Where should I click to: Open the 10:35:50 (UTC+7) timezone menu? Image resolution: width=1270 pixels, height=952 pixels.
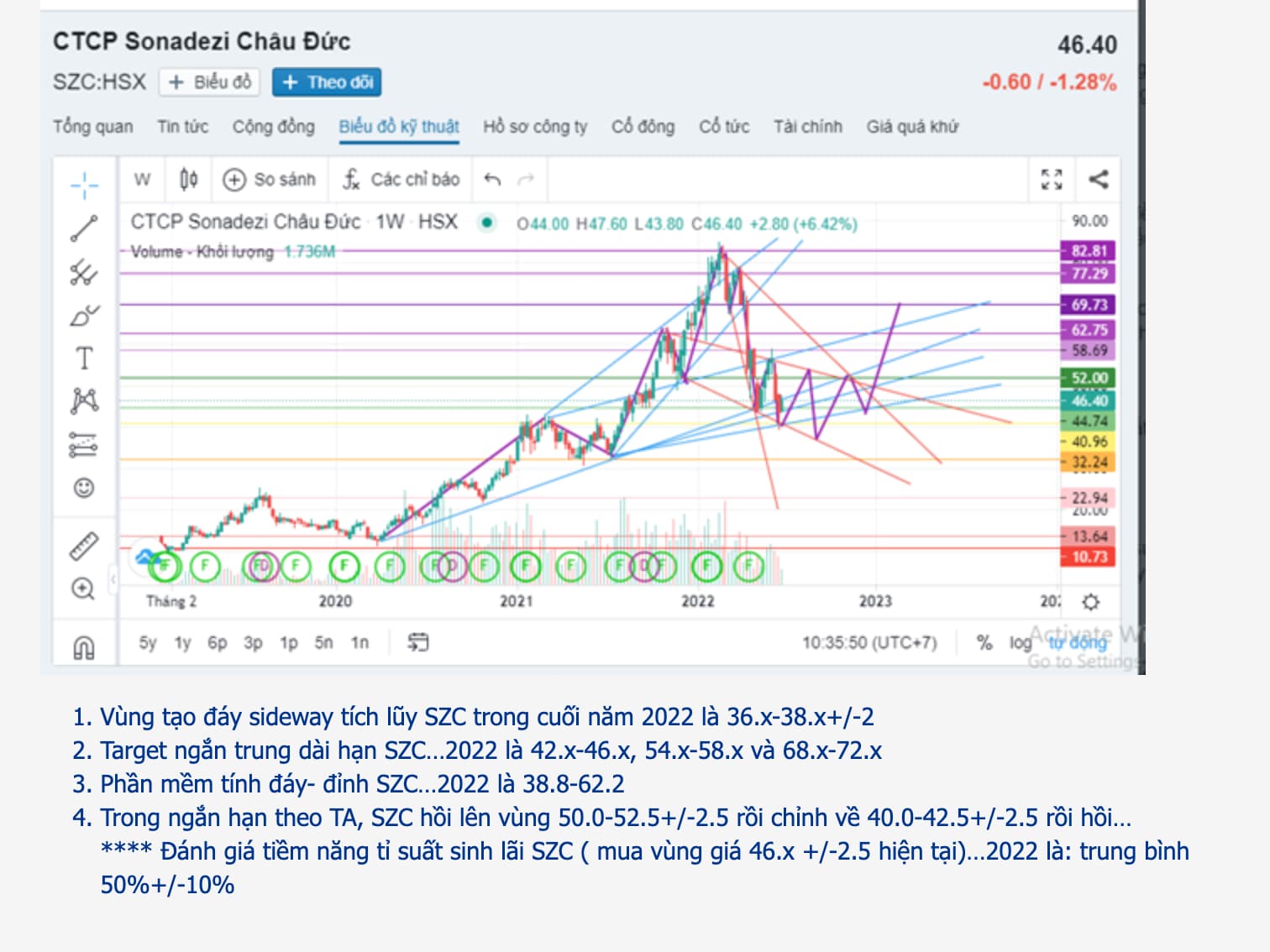click(x=869, y=642)
